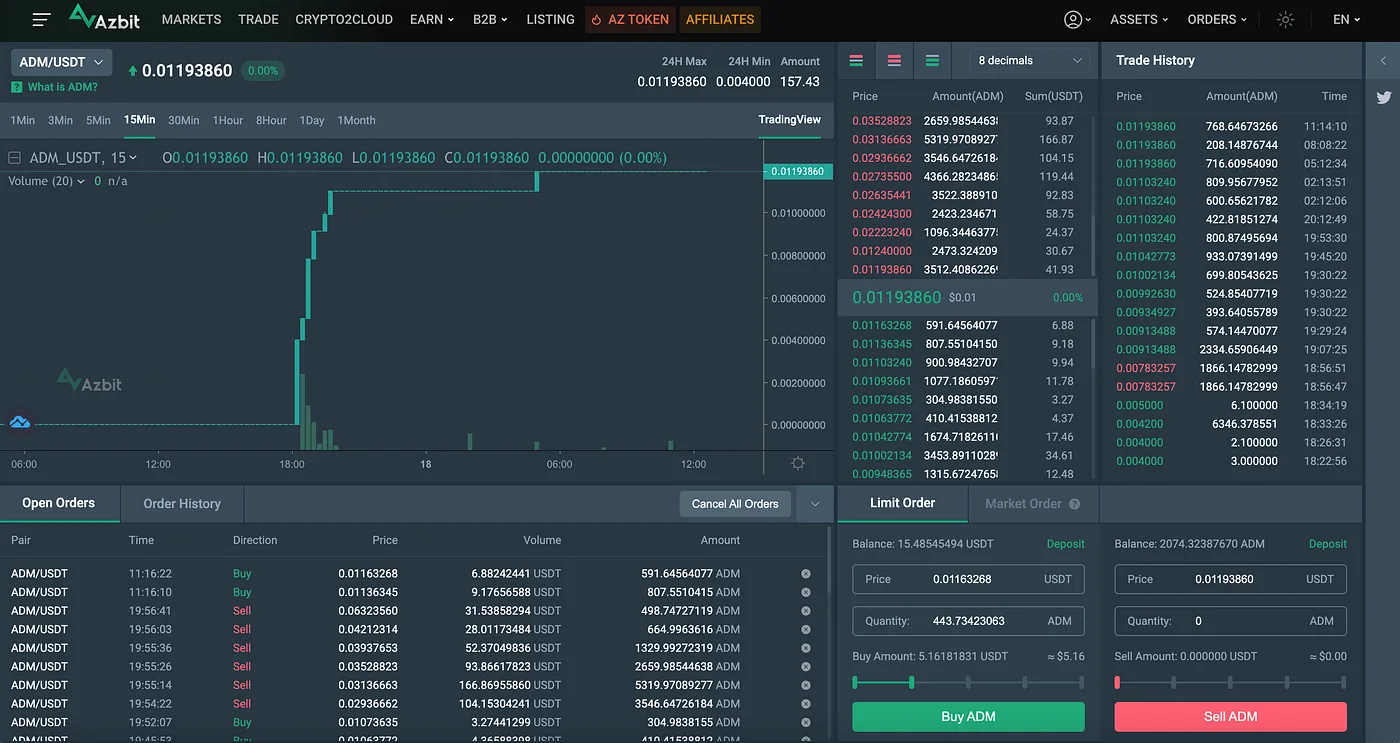Show both bids and asks order book view

click(856, 61)
